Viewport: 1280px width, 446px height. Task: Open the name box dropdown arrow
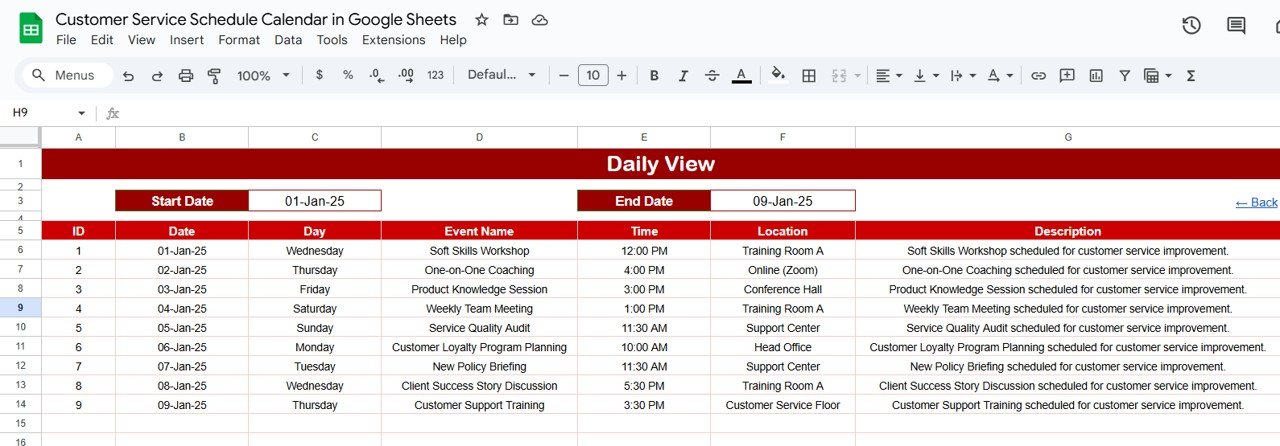82,113
